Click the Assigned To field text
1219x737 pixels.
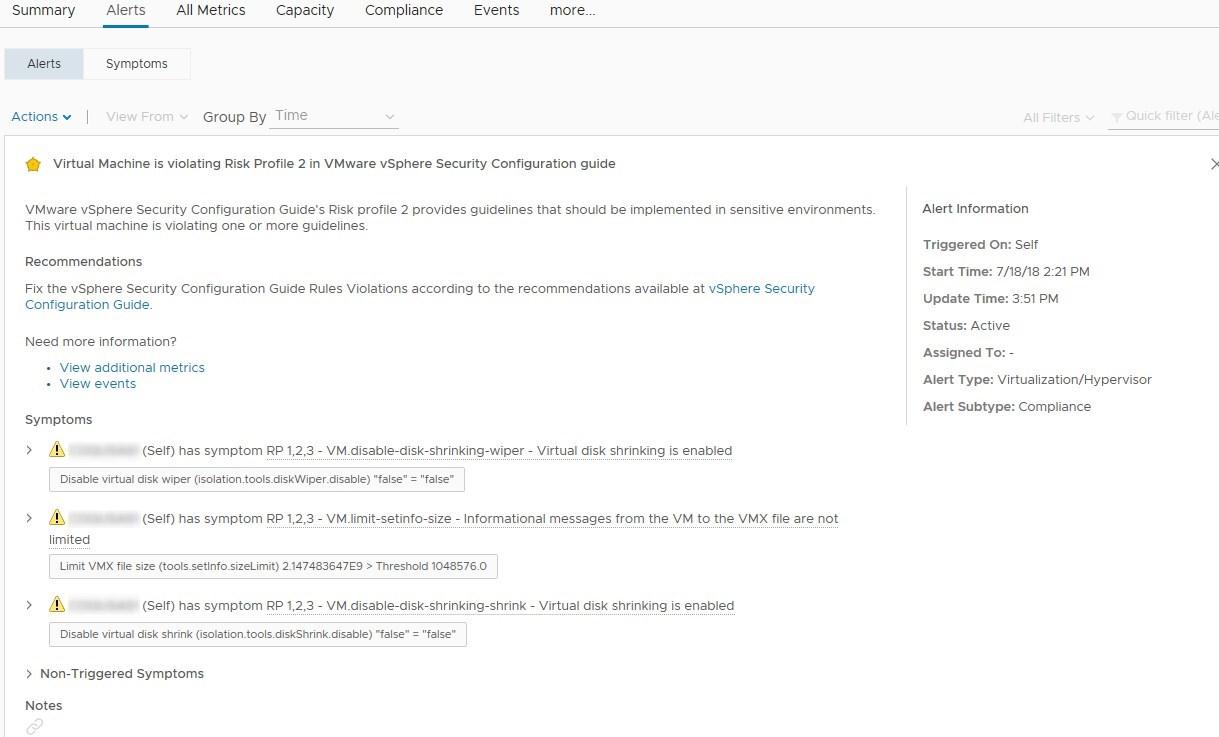(968, 353)
